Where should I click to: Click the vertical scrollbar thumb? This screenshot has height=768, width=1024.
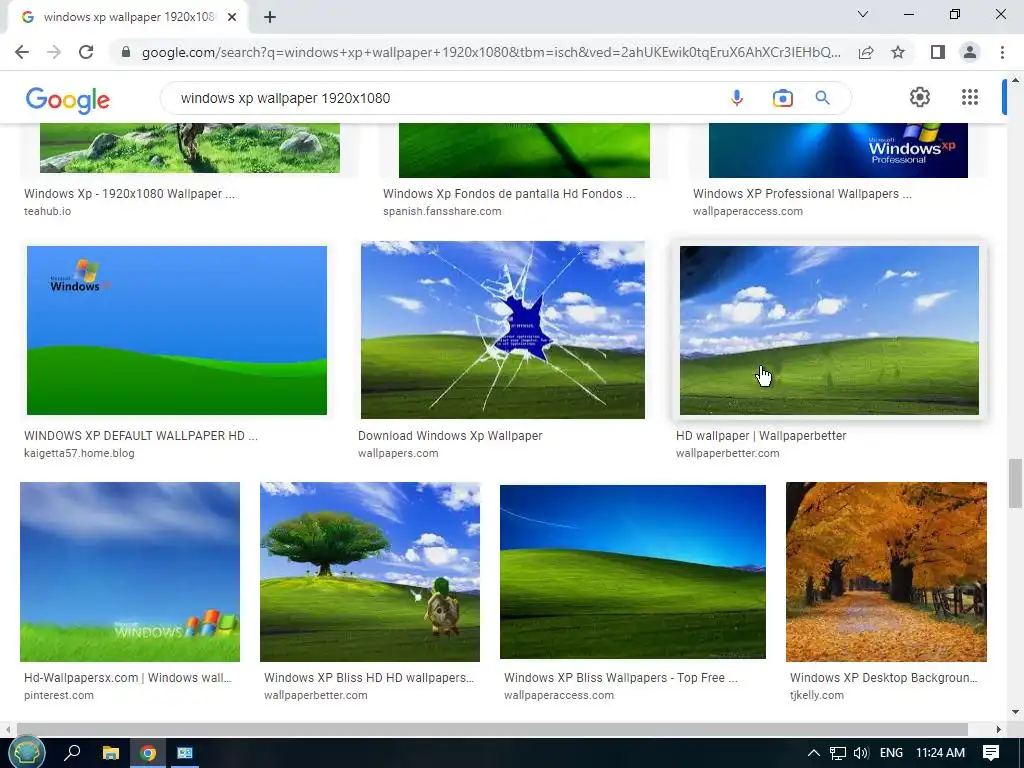[x=1015, y=483]
